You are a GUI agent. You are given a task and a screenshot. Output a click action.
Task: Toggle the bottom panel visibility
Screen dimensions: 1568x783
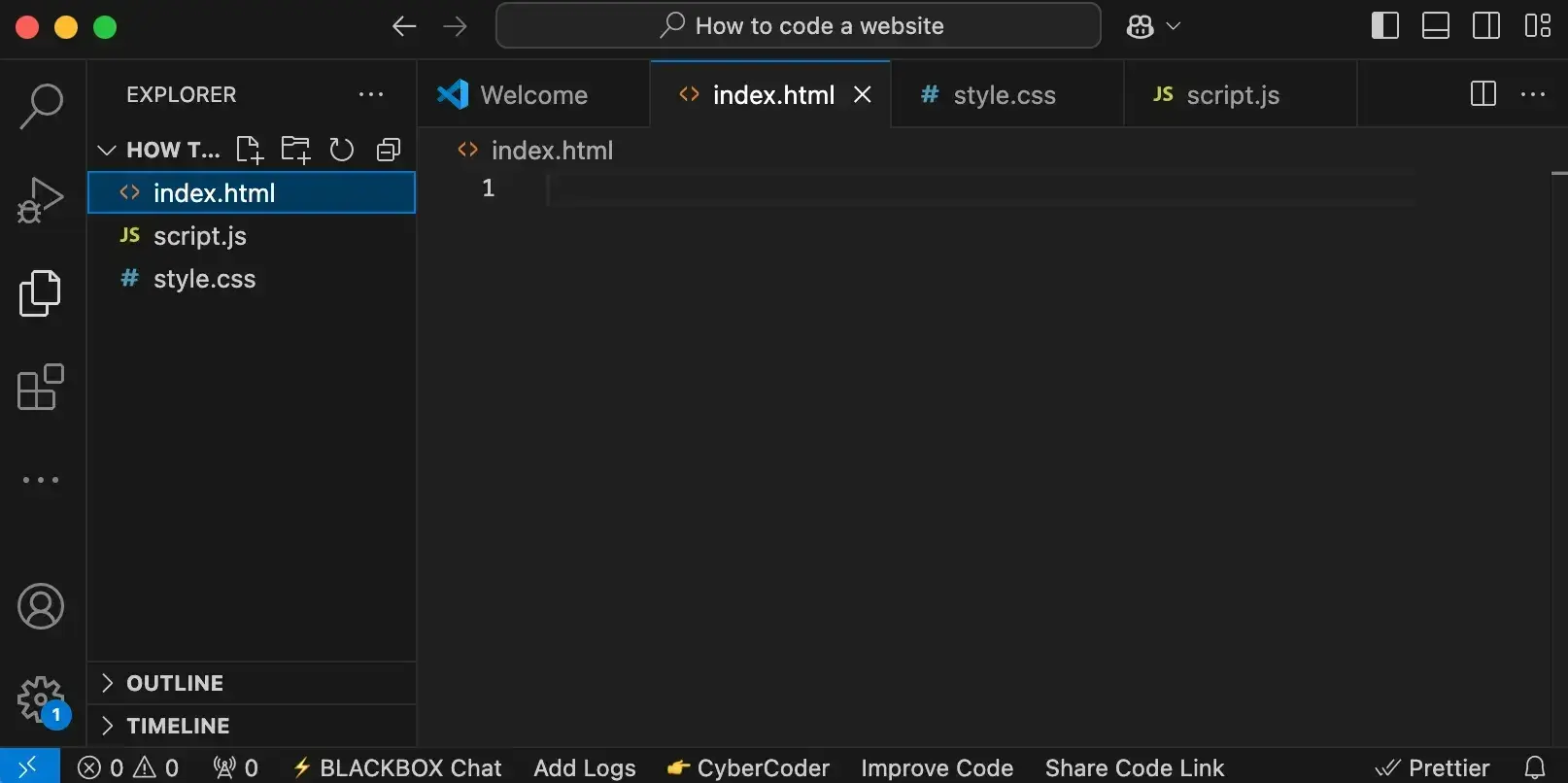point(1435,26)
